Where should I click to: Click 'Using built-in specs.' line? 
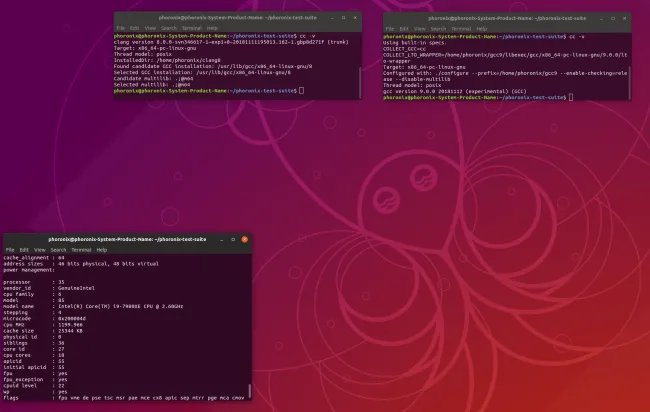[x=415, y=43]
